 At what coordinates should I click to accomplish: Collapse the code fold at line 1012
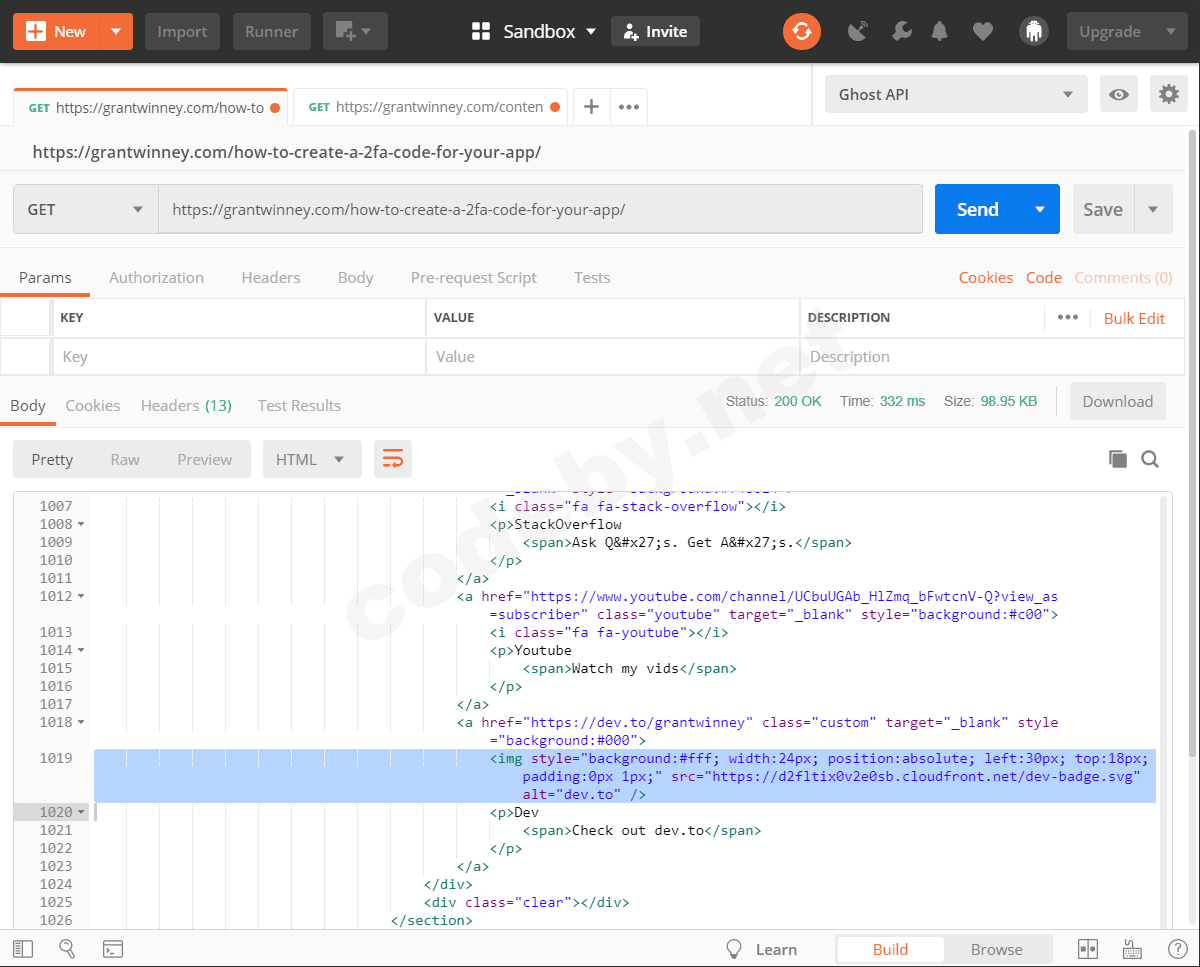81,597
